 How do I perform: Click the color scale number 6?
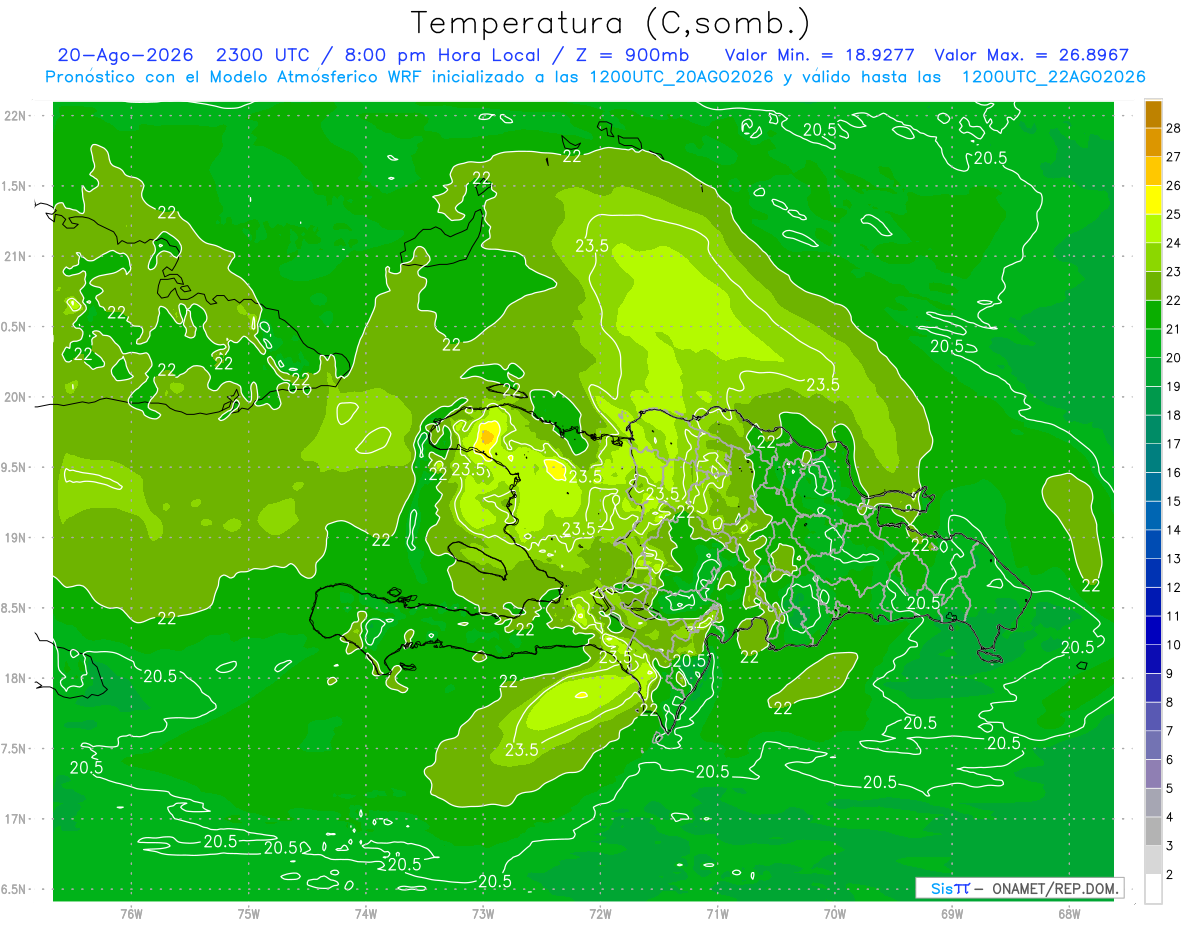1172,760
